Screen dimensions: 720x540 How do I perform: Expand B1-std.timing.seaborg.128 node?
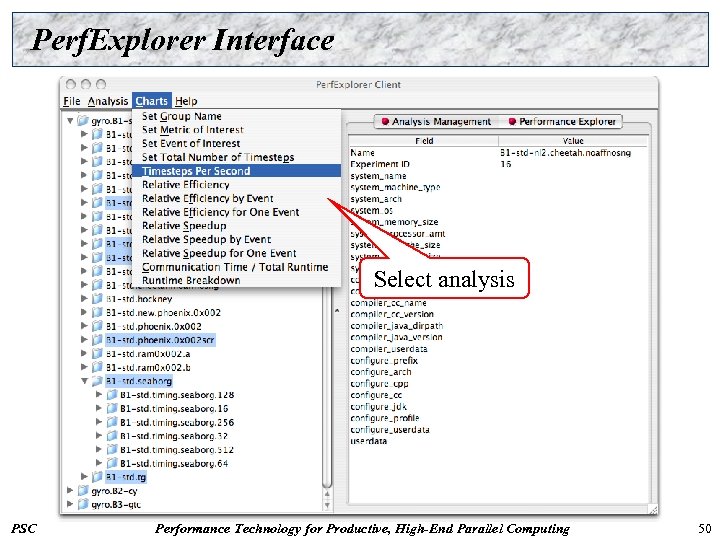[99, 394]
